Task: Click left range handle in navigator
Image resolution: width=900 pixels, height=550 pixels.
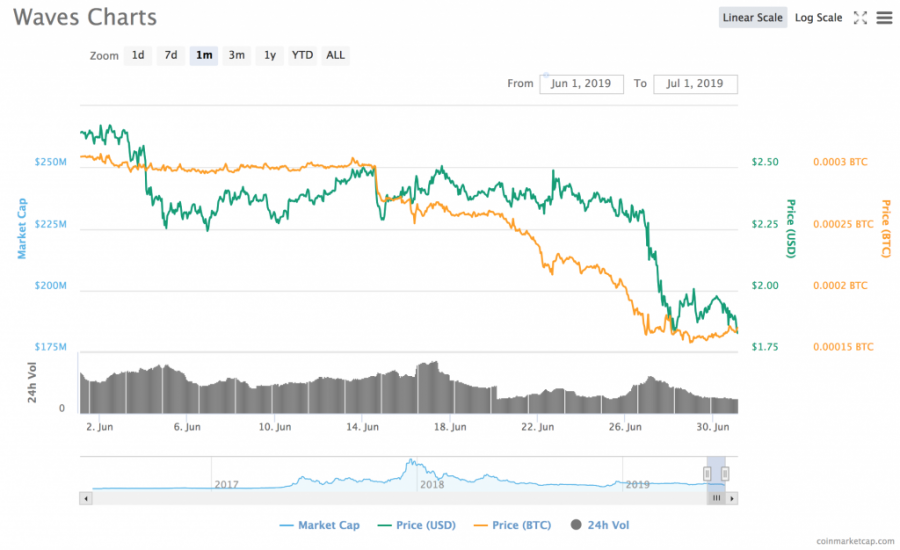Action: tap(707, 474)
